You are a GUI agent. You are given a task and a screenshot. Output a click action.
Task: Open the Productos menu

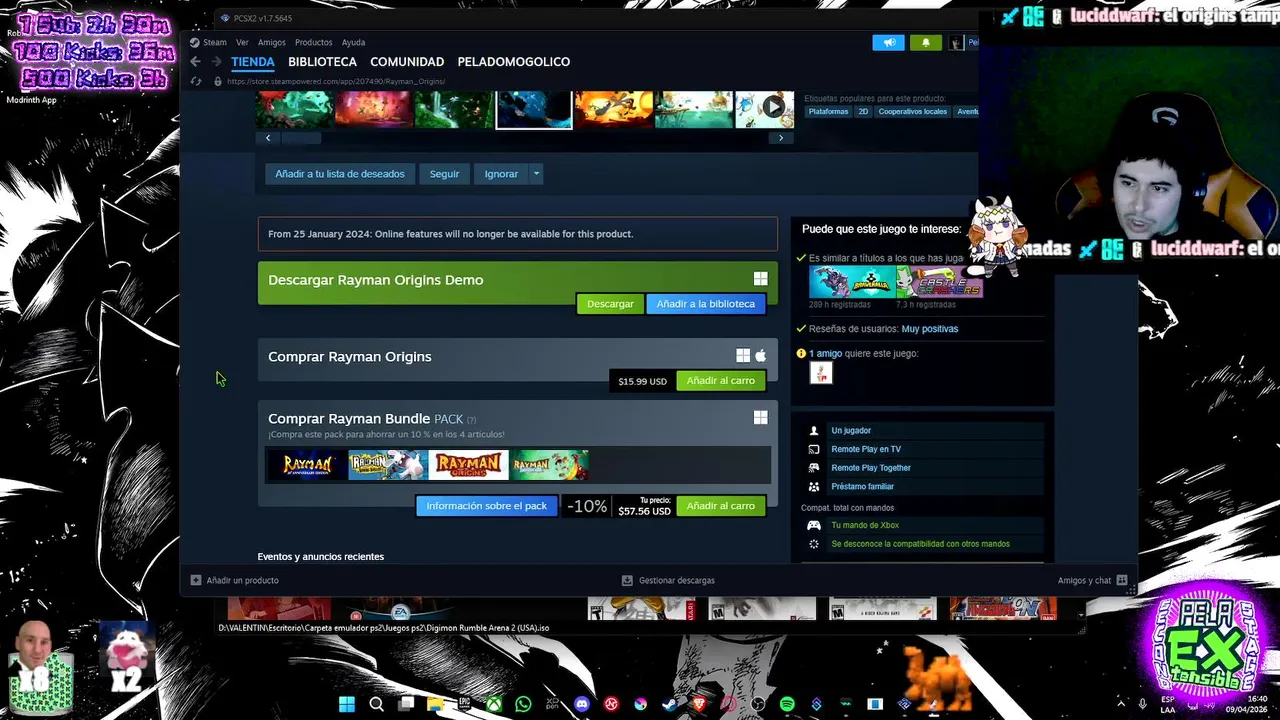click(313, 42)
